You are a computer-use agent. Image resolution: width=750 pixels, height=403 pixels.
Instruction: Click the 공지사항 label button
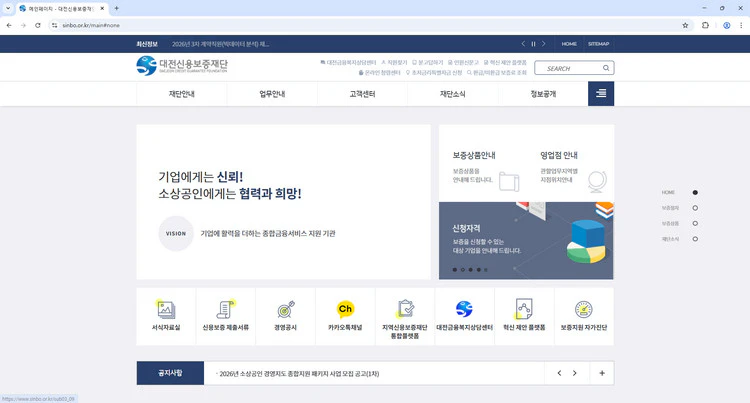[170, 373]
